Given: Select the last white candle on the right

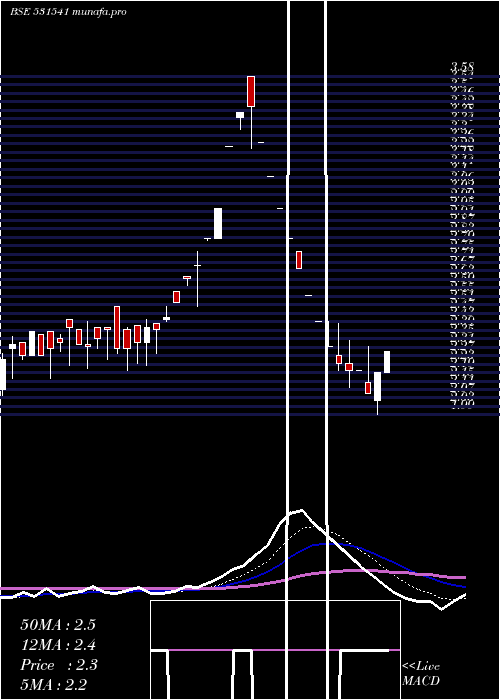Looking at the screenshot, I should click(x=387, y=362).
